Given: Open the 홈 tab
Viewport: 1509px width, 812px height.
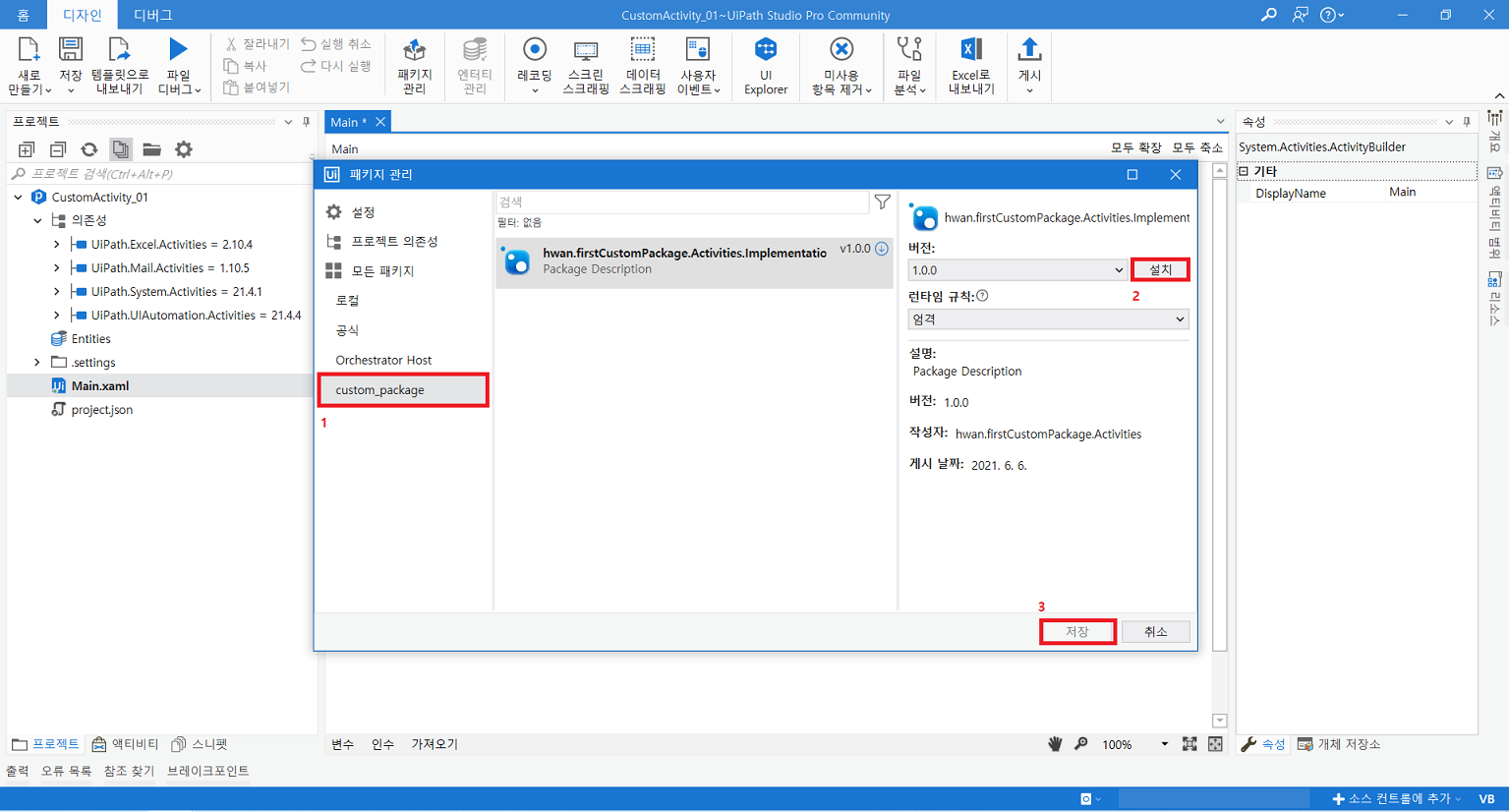Looking at the screenshot, I should [24, 15].
